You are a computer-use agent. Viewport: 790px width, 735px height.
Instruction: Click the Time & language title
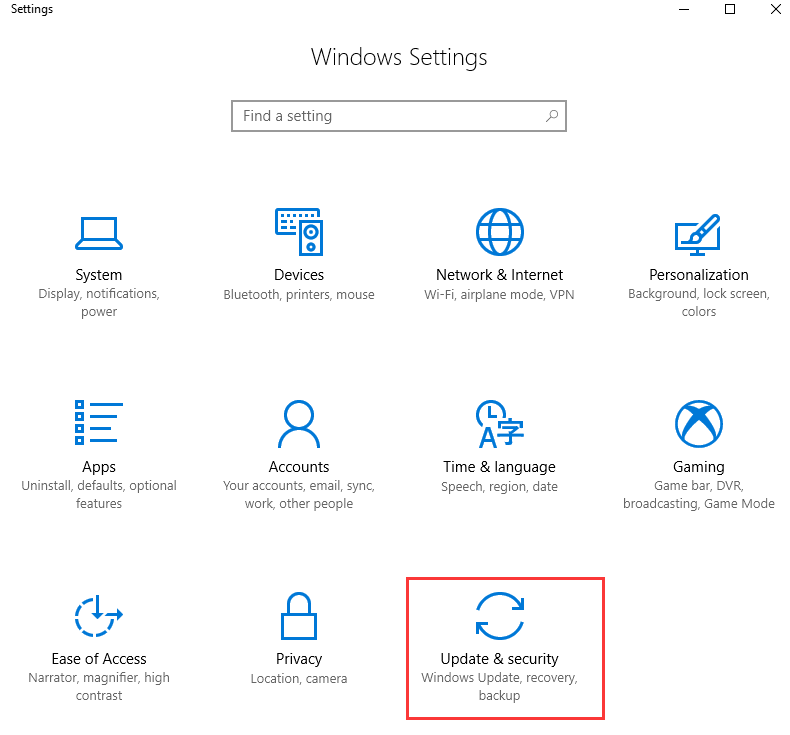point(499,467)
